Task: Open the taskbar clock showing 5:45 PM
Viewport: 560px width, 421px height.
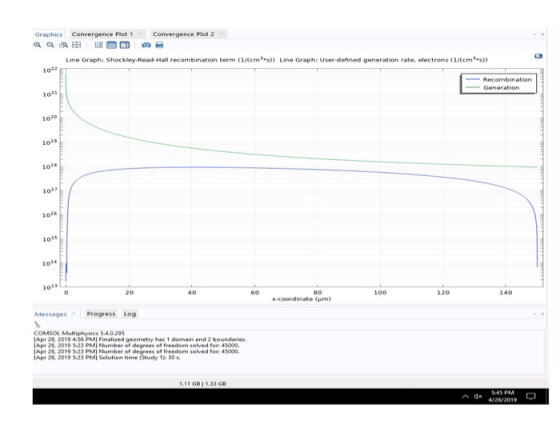Action: pyautogui.click(x=502, y=396)
